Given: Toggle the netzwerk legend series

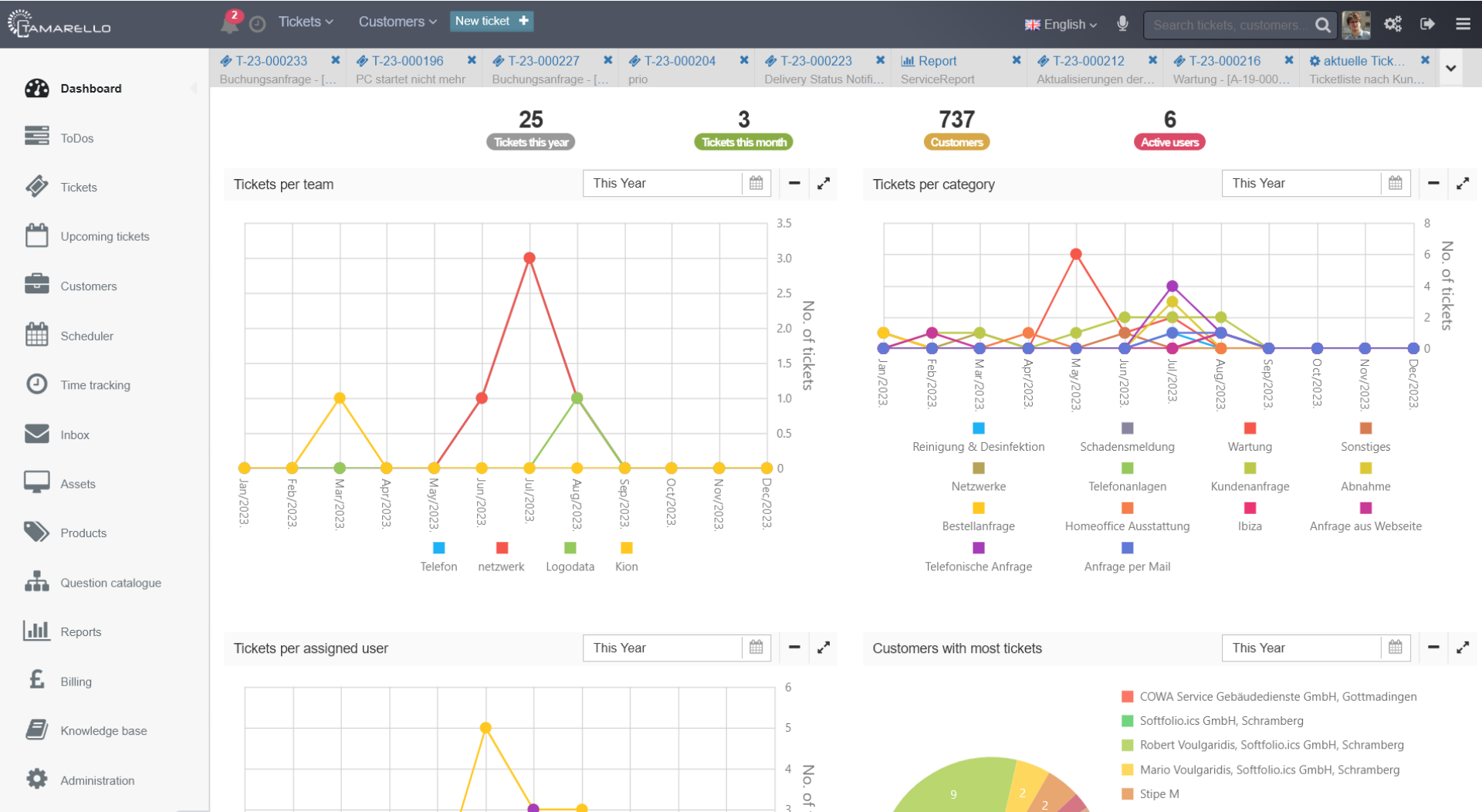Looking at the screenshot, I should point(501,557).
